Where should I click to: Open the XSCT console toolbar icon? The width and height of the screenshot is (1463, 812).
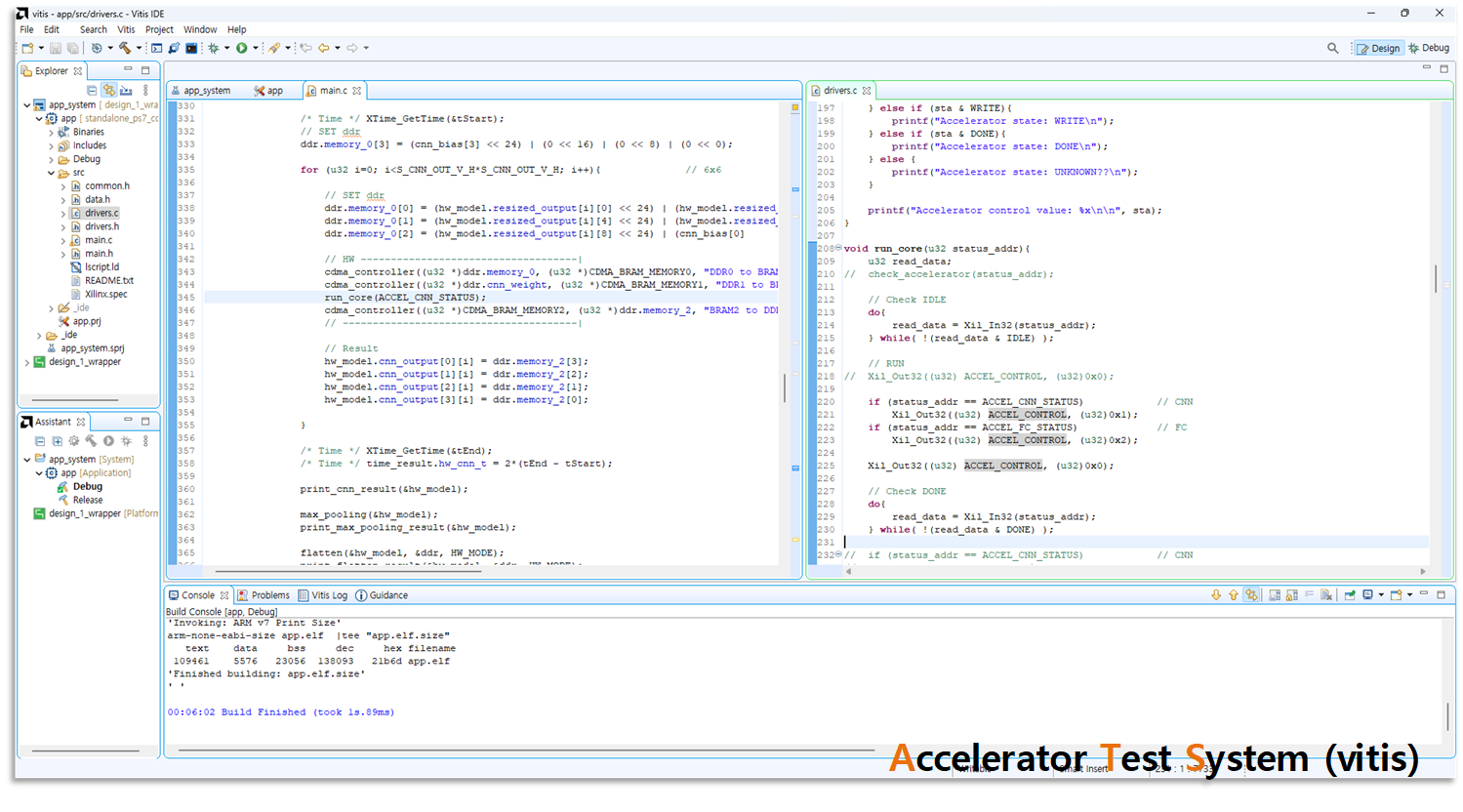156,48
